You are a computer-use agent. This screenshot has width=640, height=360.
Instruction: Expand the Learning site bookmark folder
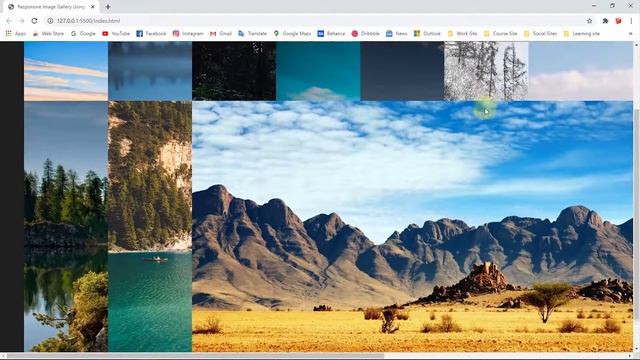click(x=582, y=33)
